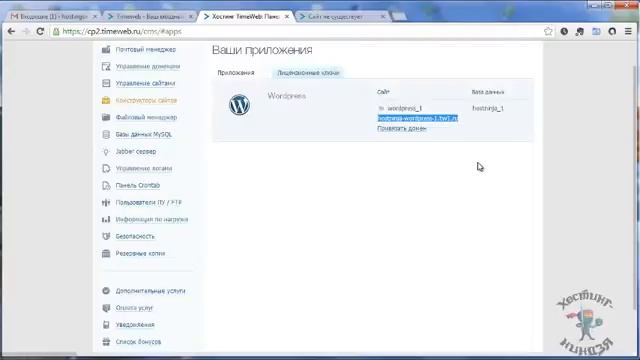Viewport: 640px width, 360px height.
Task: Click the Список бонусов gift icon
Action: (x=106, y=342)
